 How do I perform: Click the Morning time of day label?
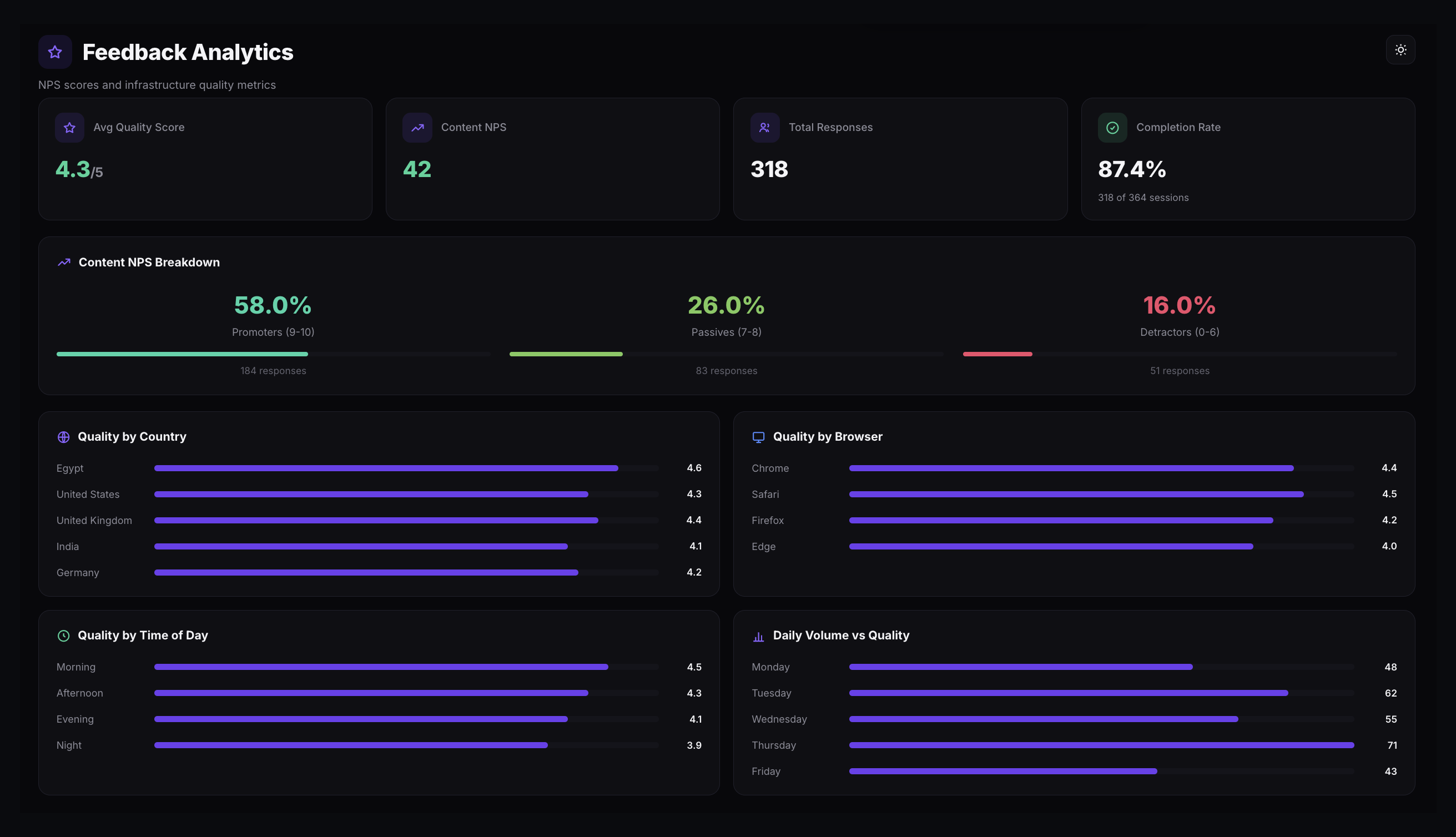tap(76, 667)
